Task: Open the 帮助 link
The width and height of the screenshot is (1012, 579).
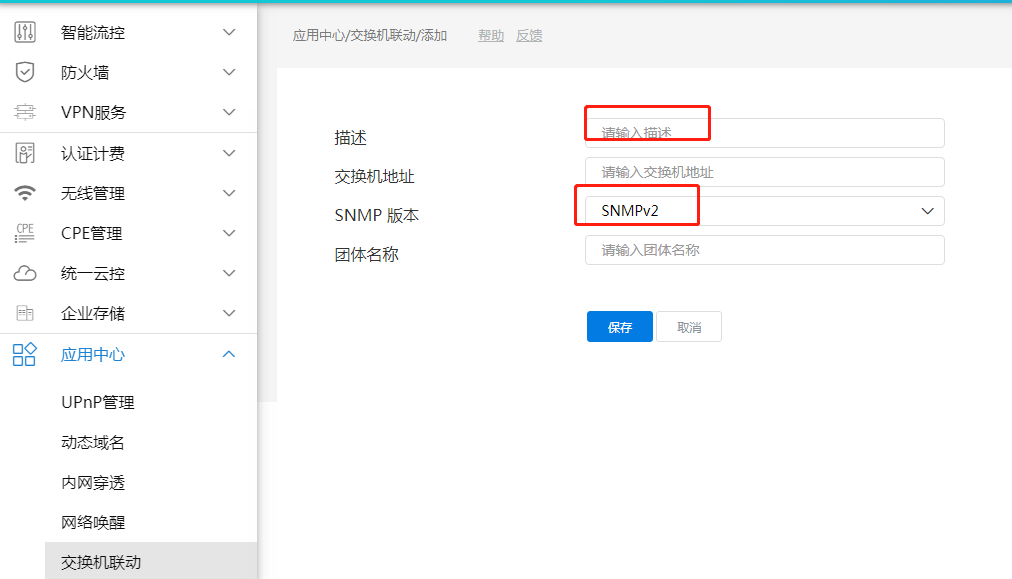Action: (491, 35)
